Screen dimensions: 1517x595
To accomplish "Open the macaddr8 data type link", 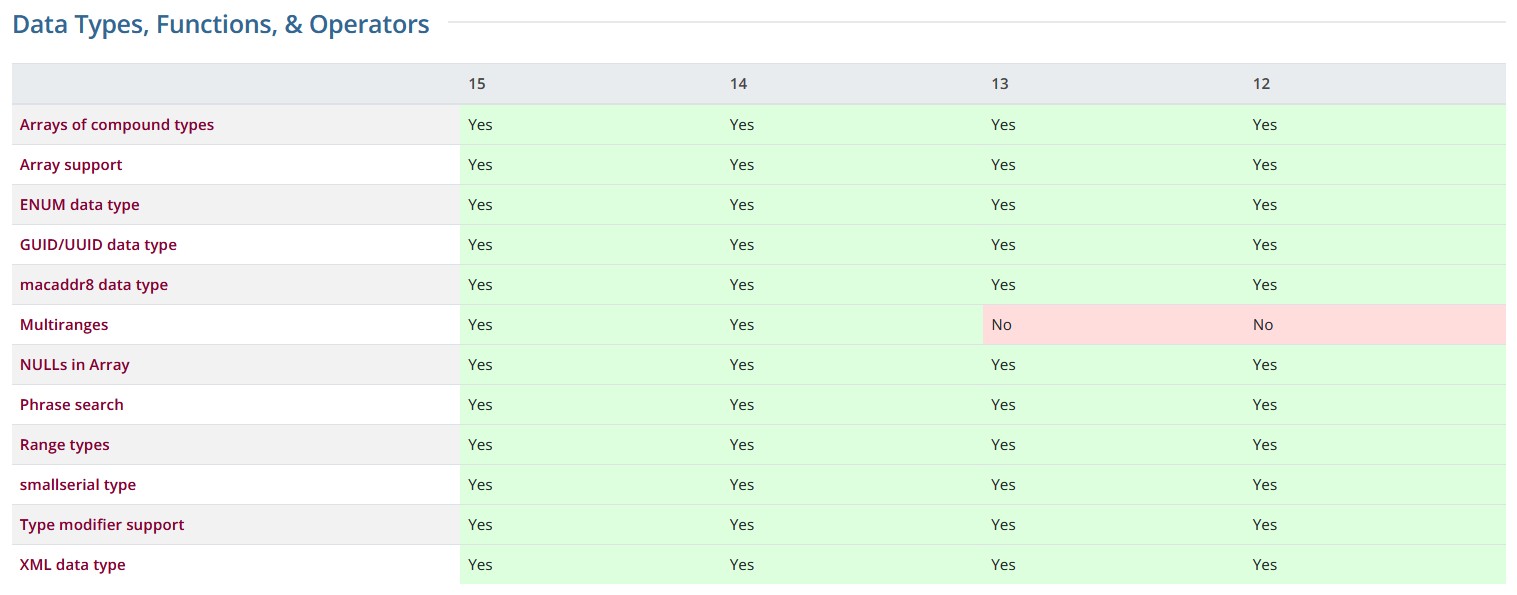I will point(94,285).
